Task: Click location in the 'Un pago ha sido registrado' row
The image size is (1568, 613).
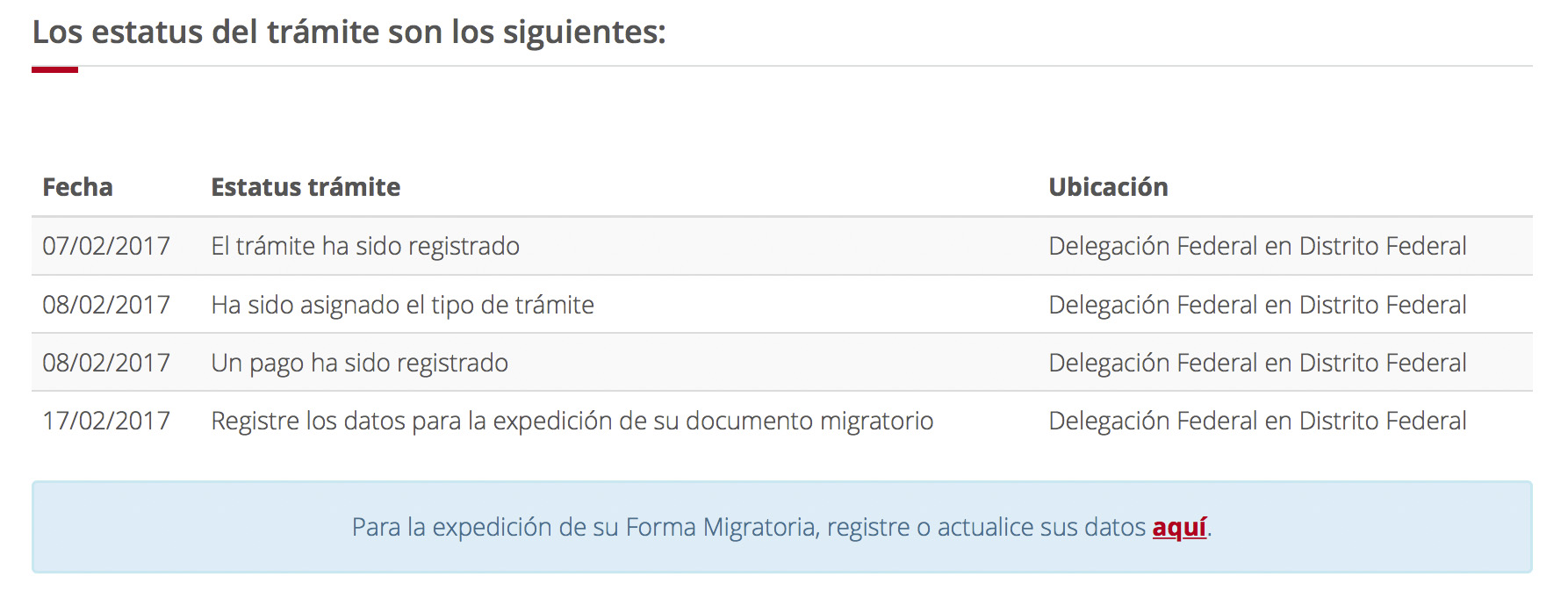Action: point(1257,363)
